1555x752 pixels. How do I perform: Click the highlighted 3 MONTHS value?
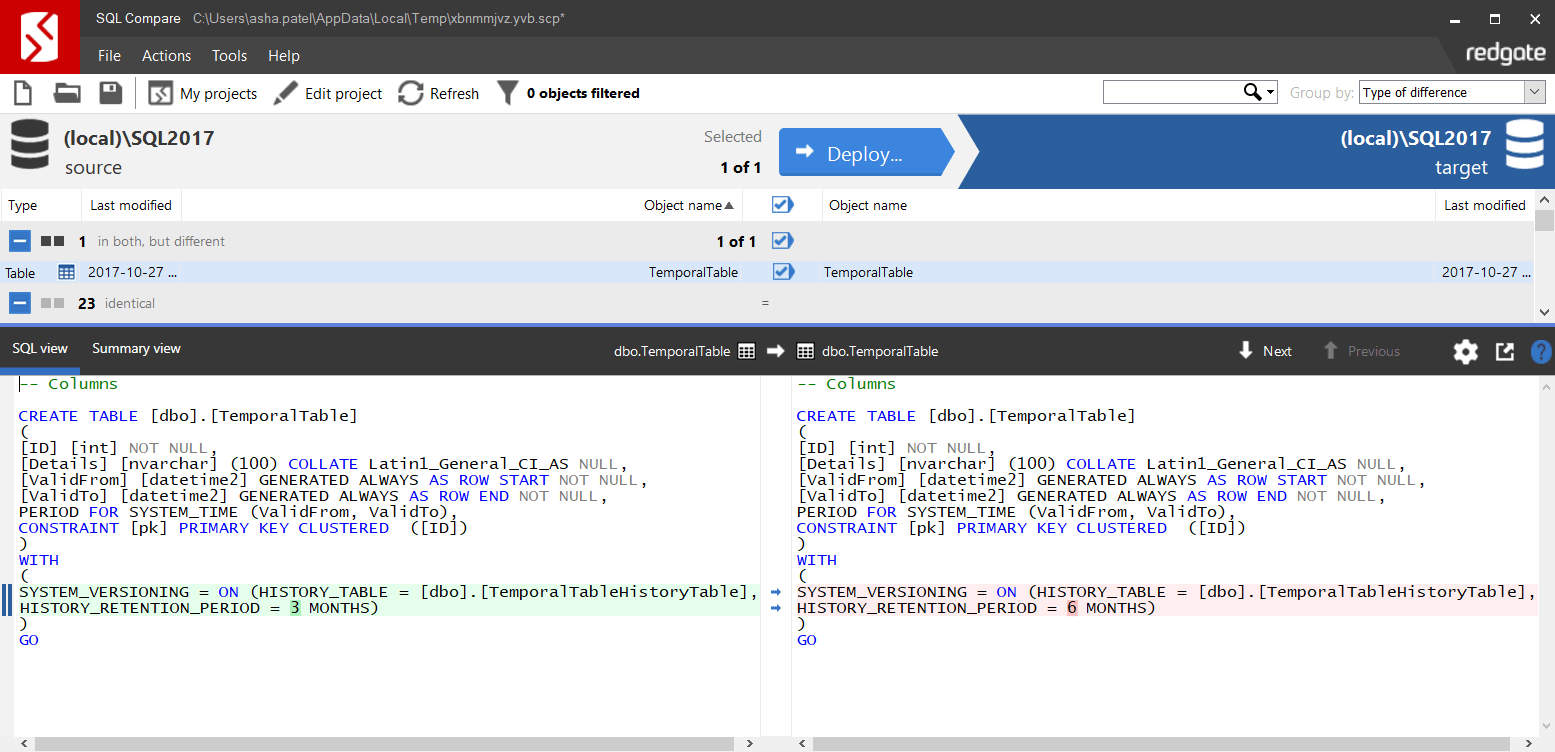[295, 608]
